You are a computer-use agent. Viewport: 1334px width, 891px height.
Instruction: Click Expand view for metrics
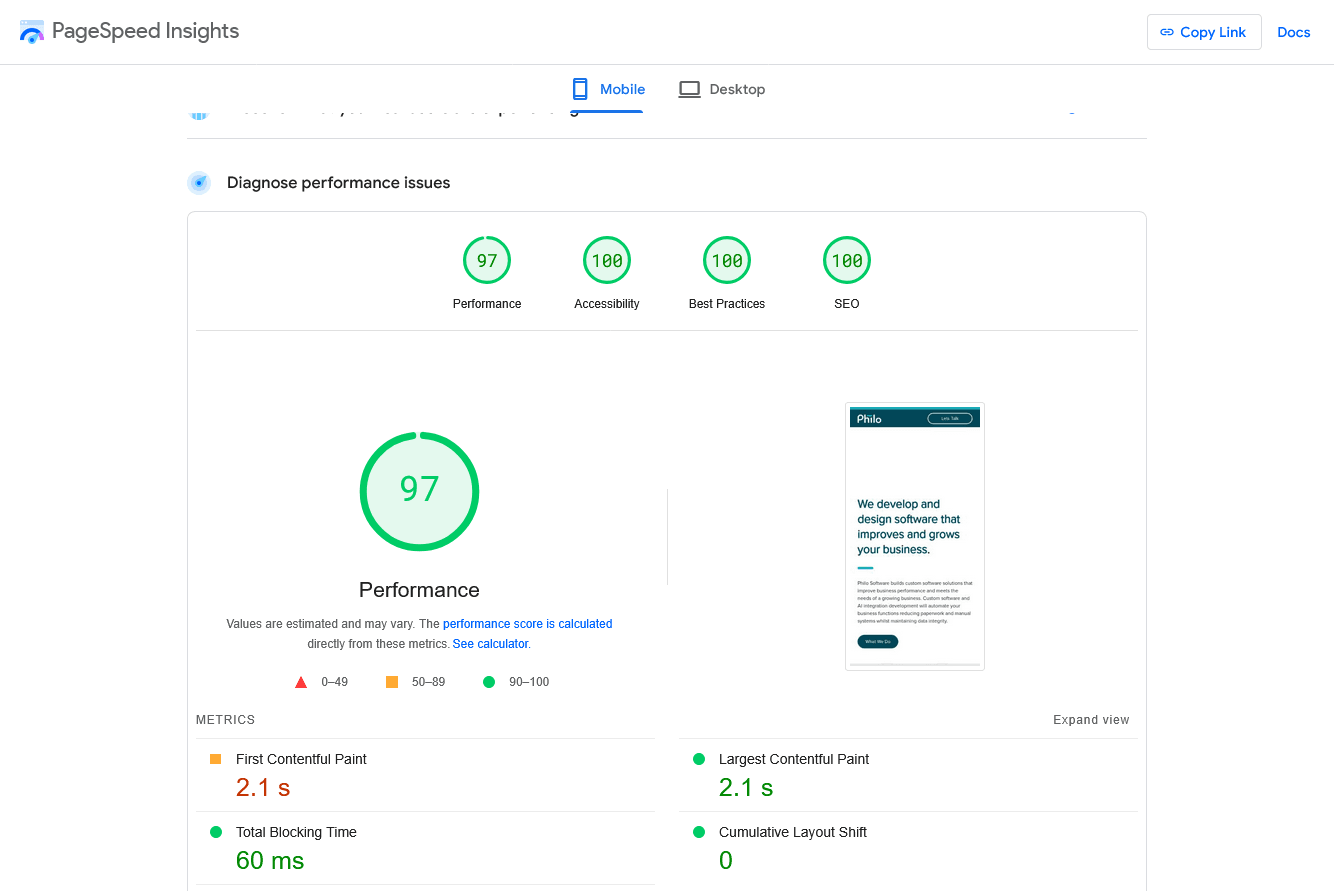[1091, 720]
